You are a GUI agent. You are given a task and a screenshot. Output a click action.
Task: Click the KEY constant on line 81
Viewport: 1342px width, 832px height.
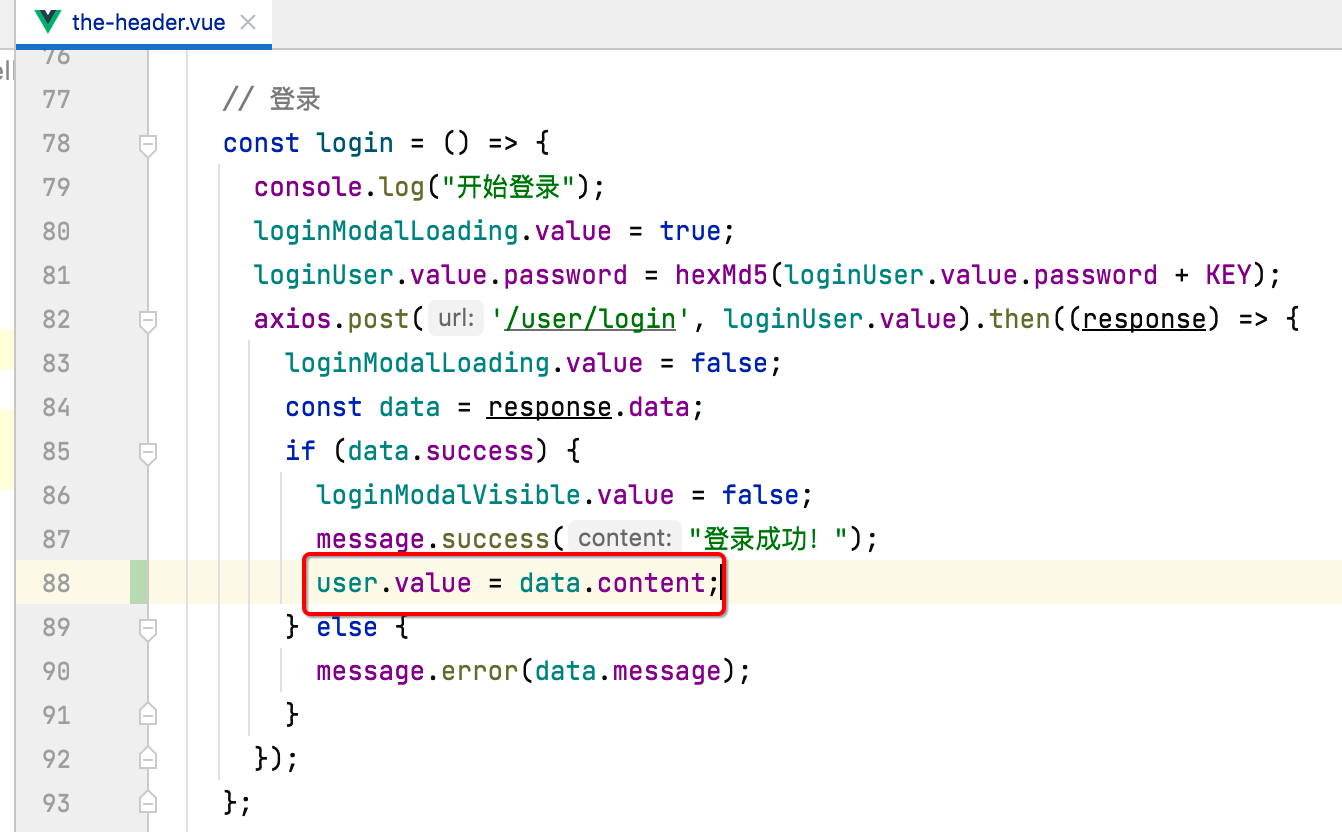[x=1229, y=275]
